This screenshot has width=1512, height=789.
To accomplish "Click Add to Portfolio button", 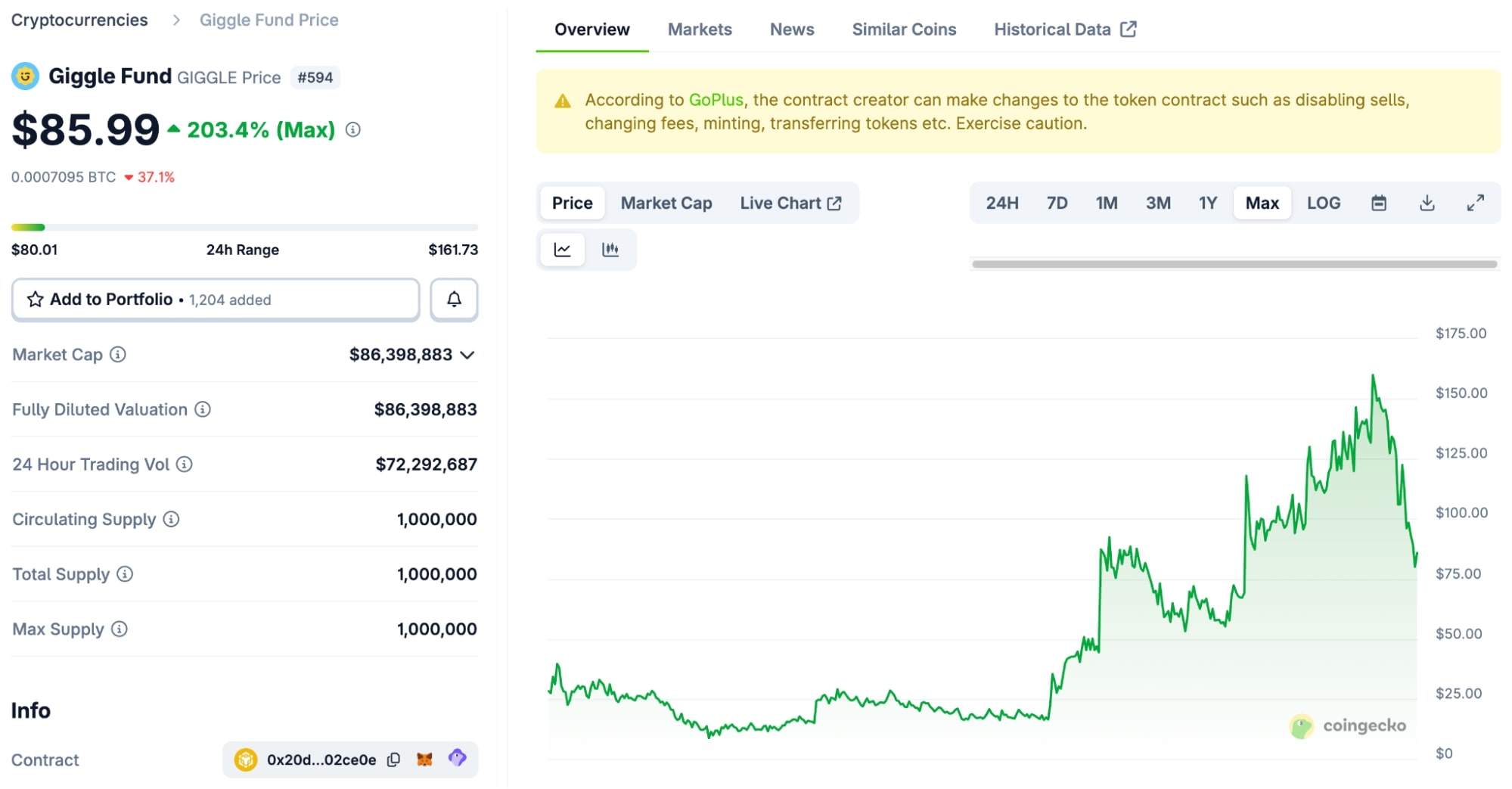I will pos(216,300).
